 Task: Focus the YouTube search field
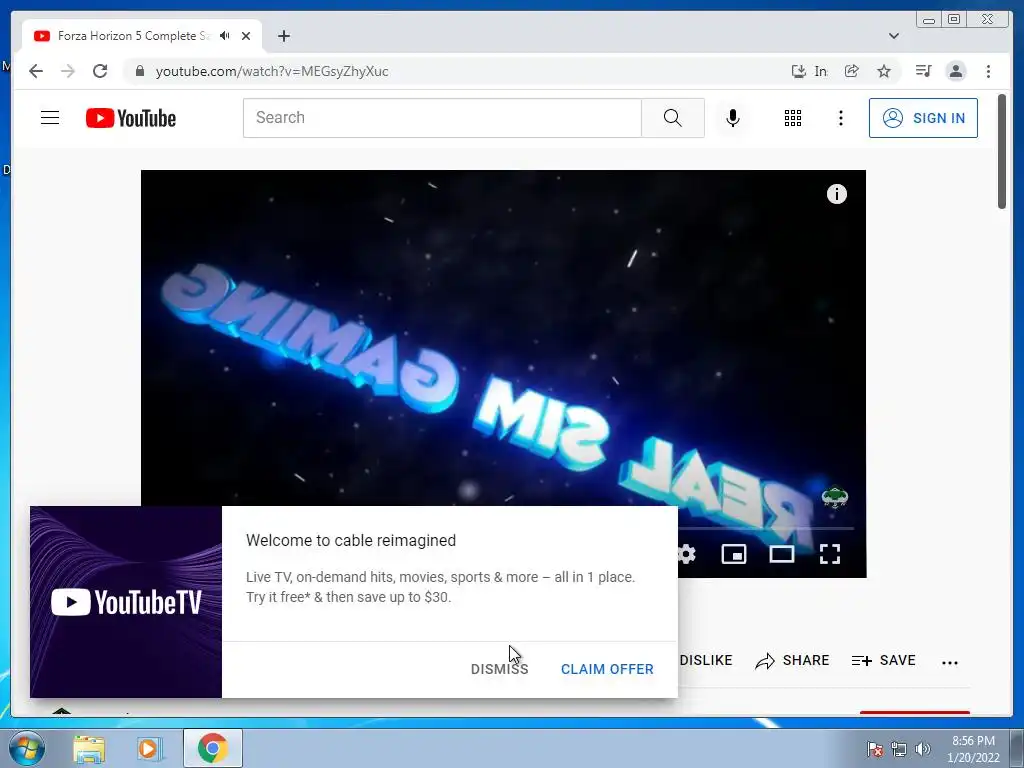click(442, 118)
